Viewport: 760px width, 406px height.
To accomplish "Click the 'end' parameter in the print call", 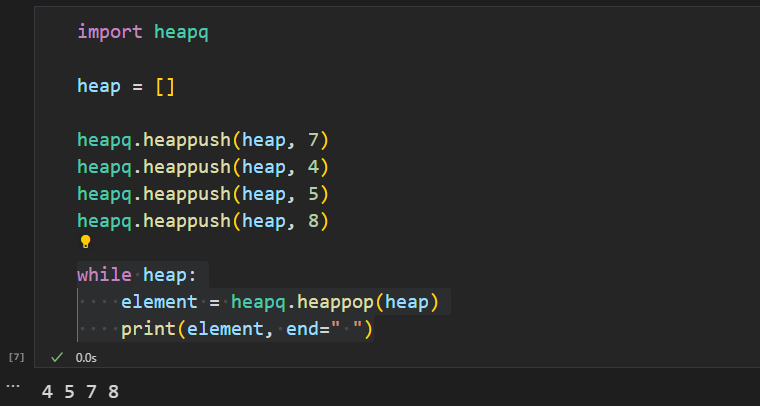I will 302,329.
